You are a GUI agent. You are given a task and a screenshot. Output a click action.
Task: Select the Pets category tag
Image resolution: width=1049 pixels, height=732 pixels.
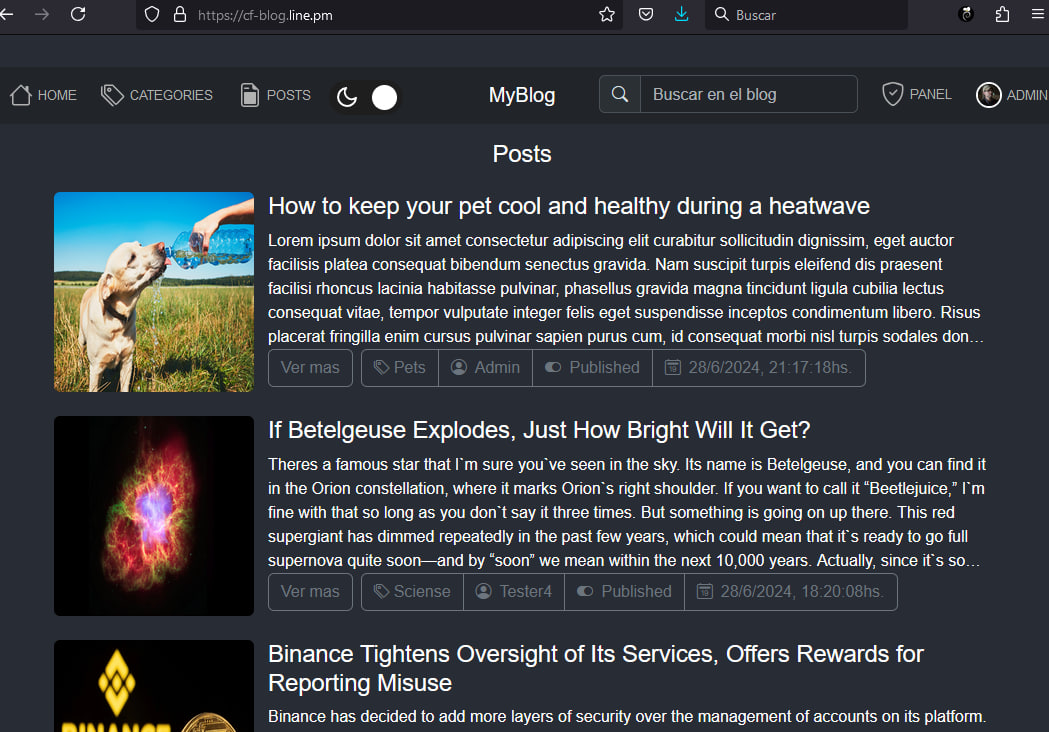coord(400,367)
